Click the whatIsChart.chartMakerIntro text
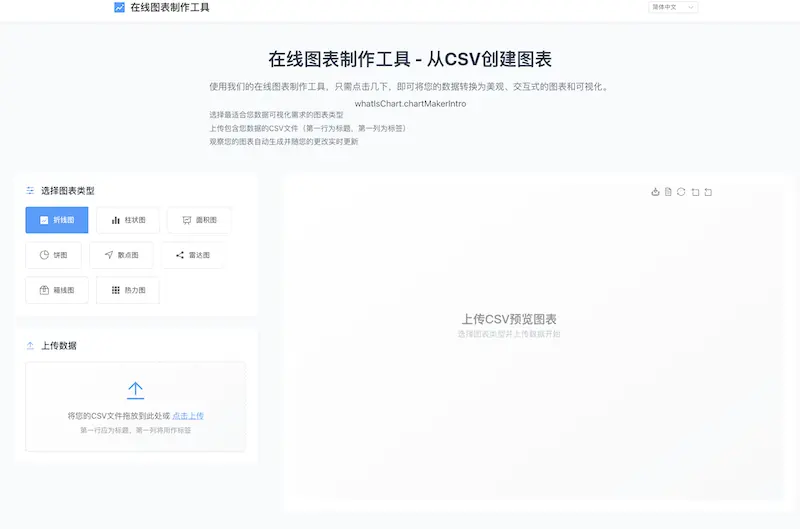The height and width of the screenshot is (529, 800). (x=410, y=104)
